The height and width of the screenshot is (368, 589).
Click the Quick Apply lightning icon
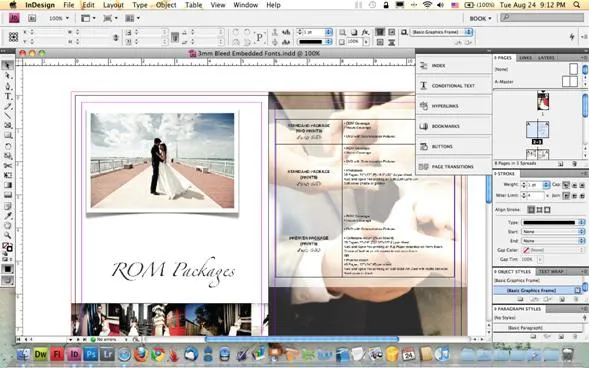tap(572, 36)
